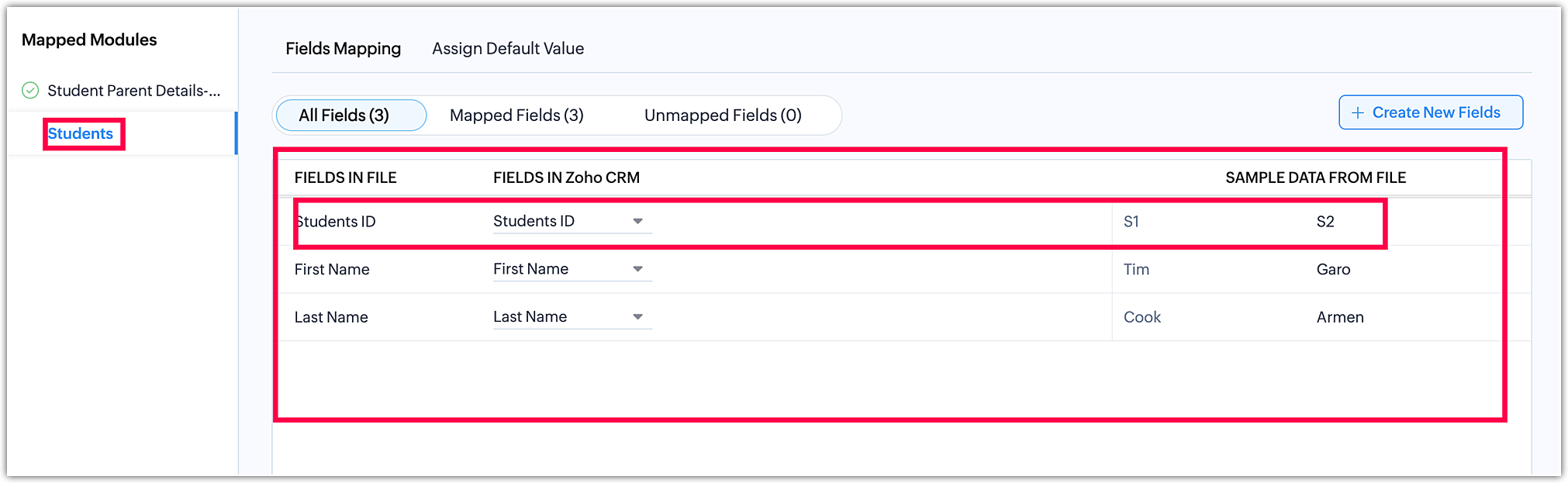Show Unmapped Fields (0) only
Viewport: 1568px width, 483px height.
[x=723, y=116]
